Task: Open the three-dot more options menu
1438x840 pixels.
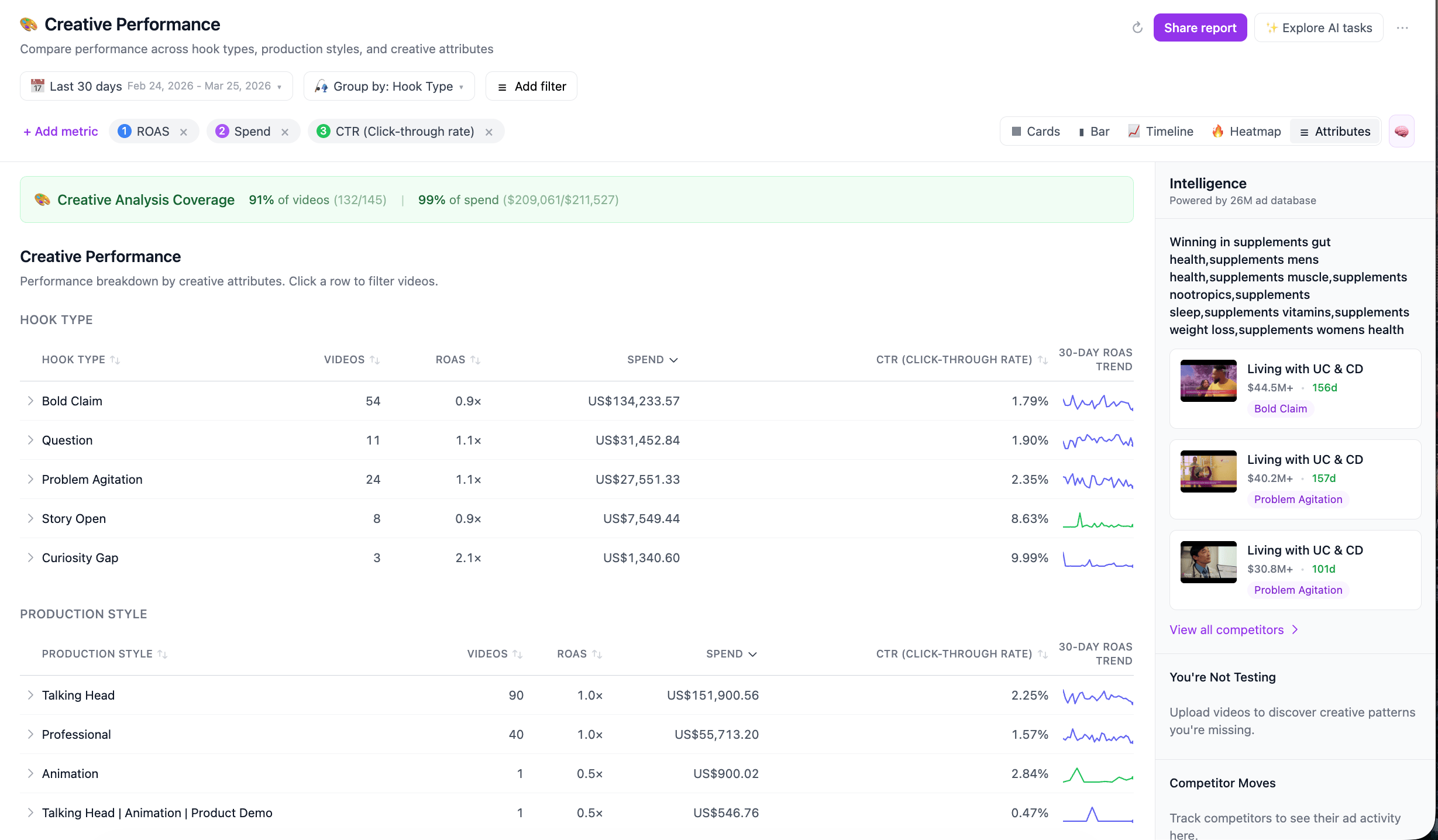Action: tap(1402, 28)
